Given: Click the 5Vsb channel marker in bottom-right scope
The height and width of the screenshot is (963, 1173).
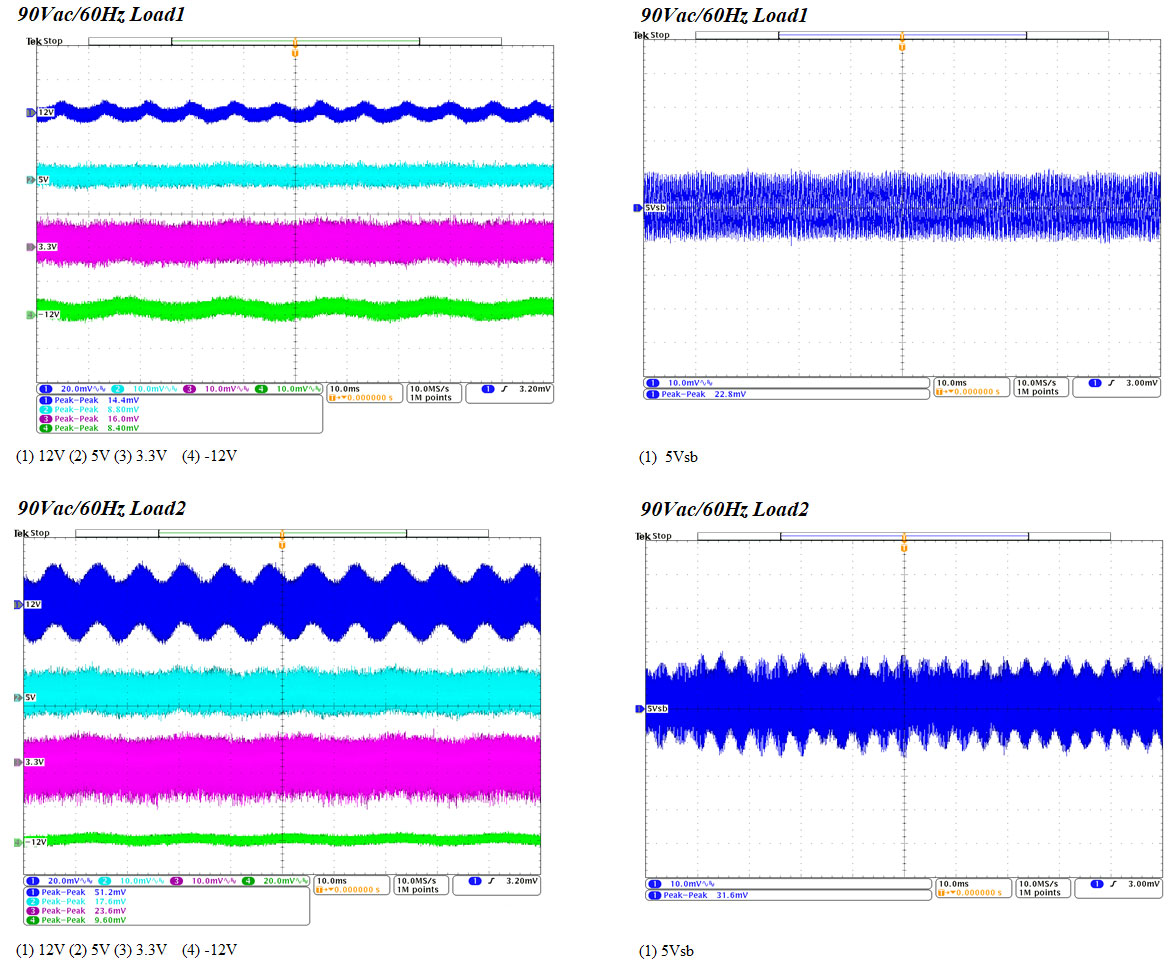Looking at the screenshot, I should [656, 709].
